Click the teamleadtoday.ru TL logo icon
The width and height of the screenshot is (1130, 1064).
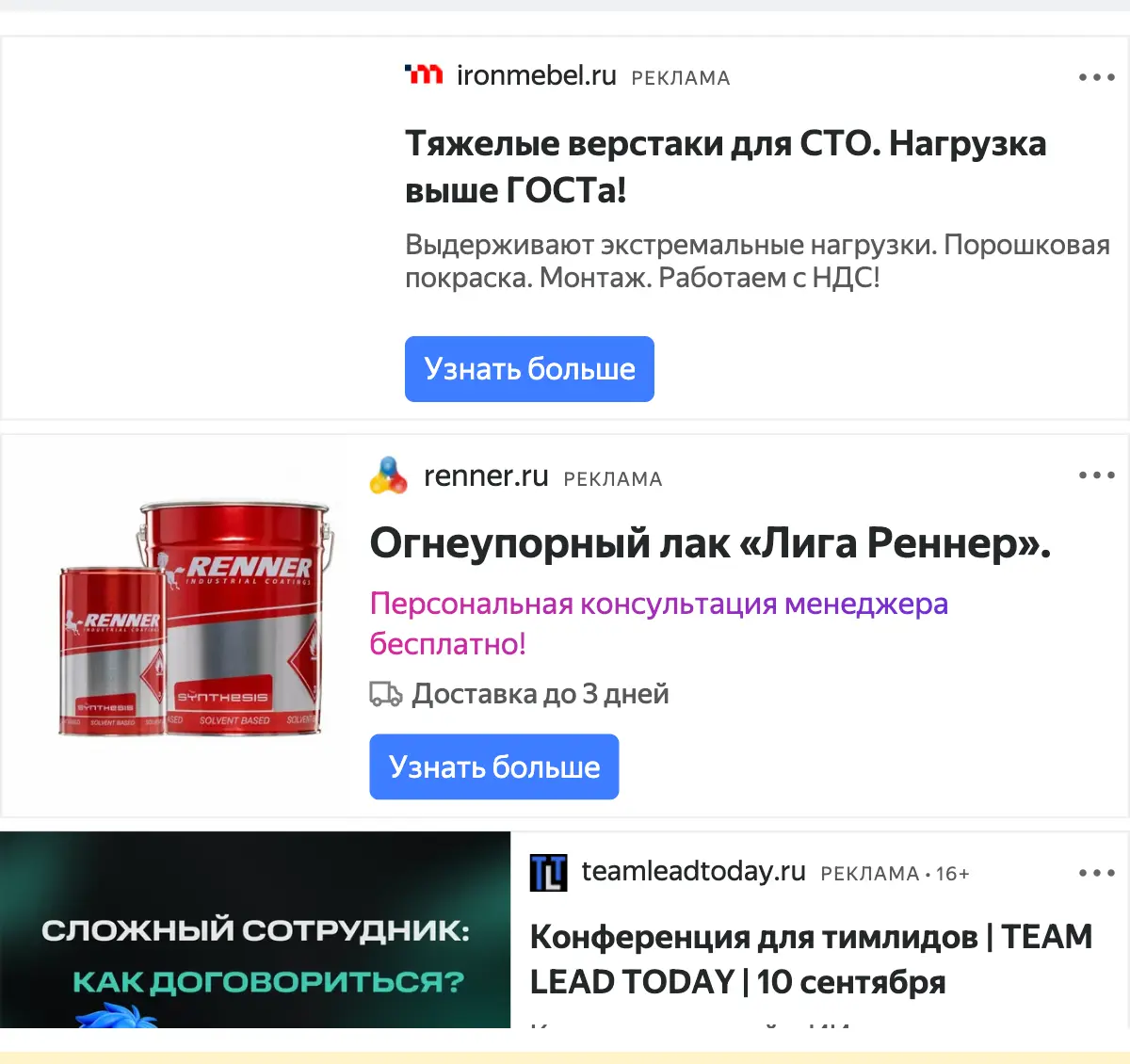pyautogui.click(x=548, y=873)
